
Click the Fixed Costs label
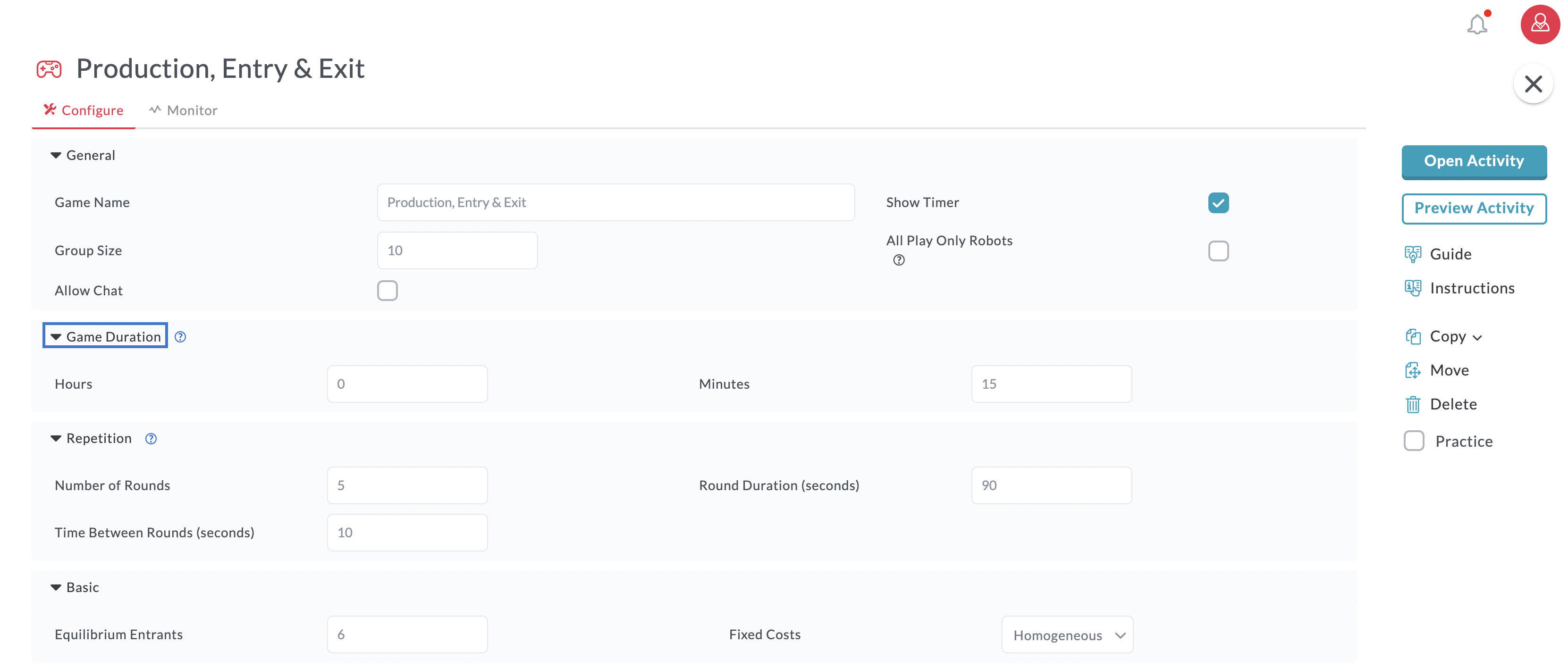(x=765, y=635)
